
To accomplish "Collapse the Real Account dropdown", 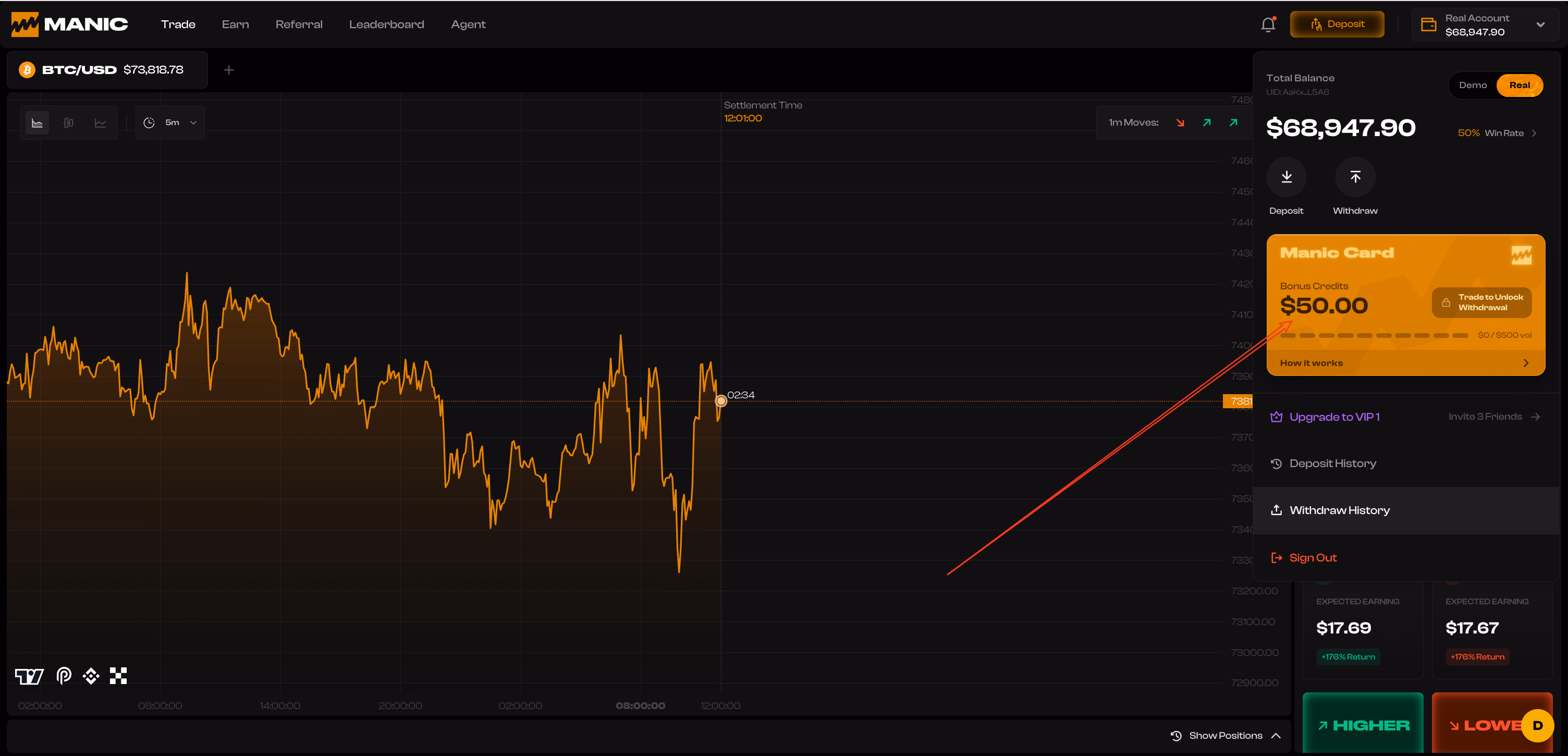I will tap(1540, 25).
